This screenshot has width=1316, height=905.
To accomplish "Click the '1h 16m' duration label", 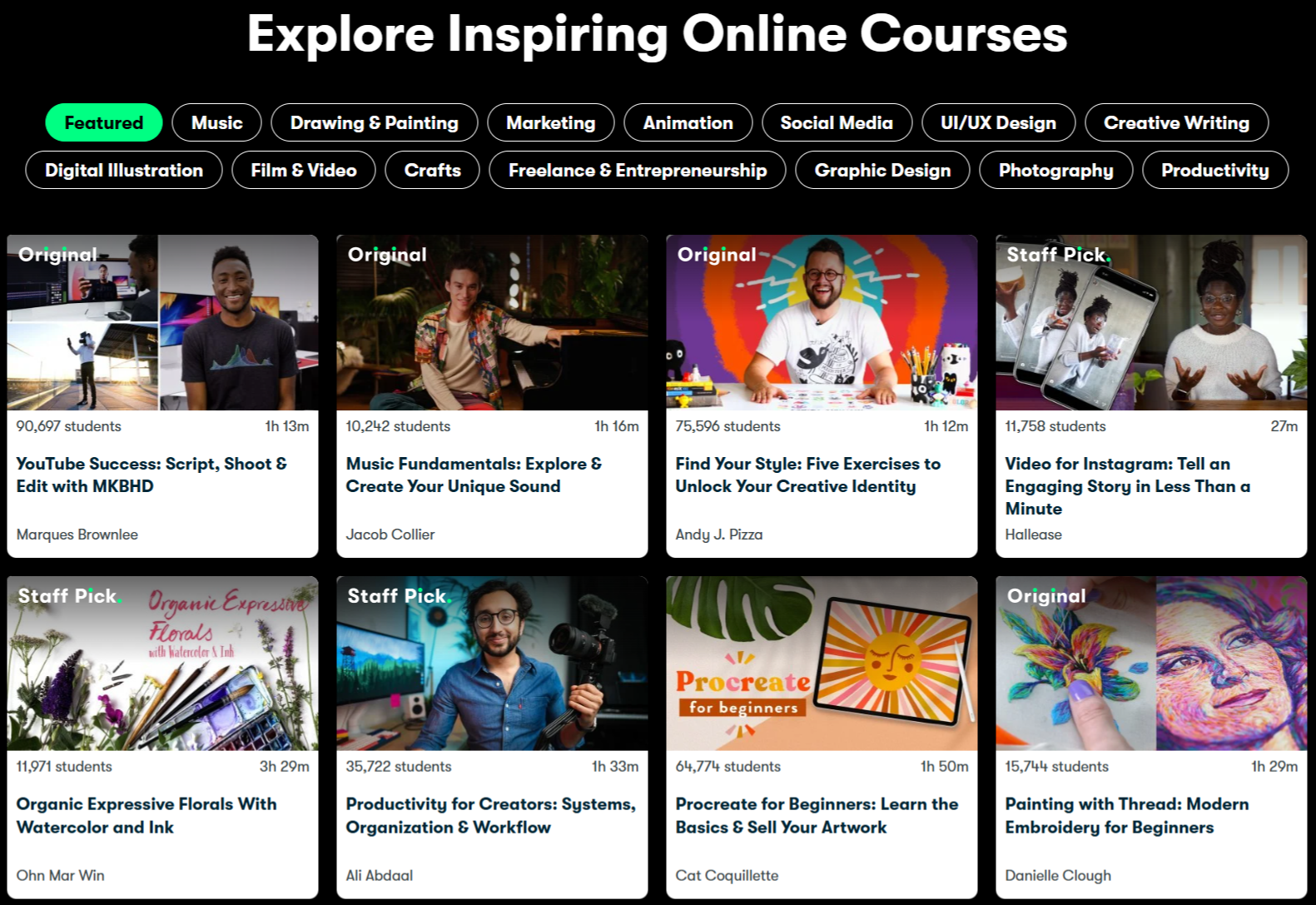I will 617,426.
